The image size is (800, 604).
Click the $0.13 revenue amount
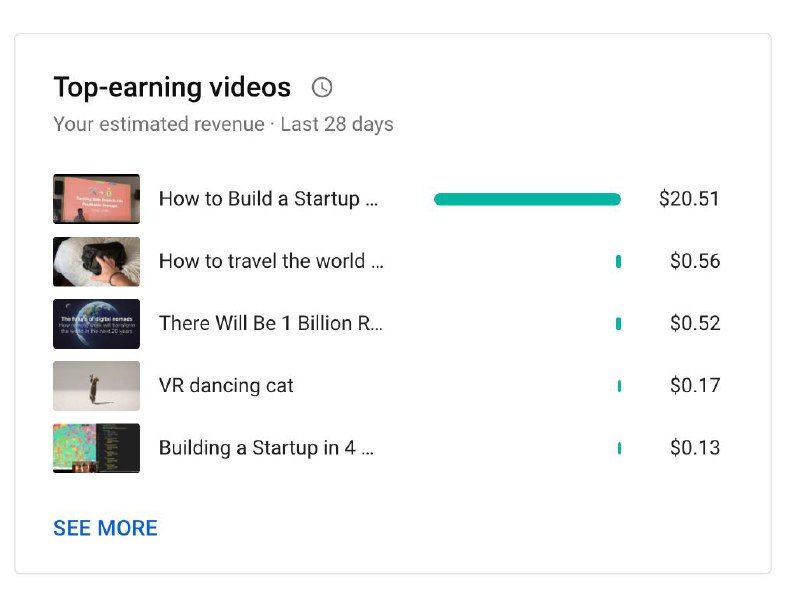pos(695,448)
